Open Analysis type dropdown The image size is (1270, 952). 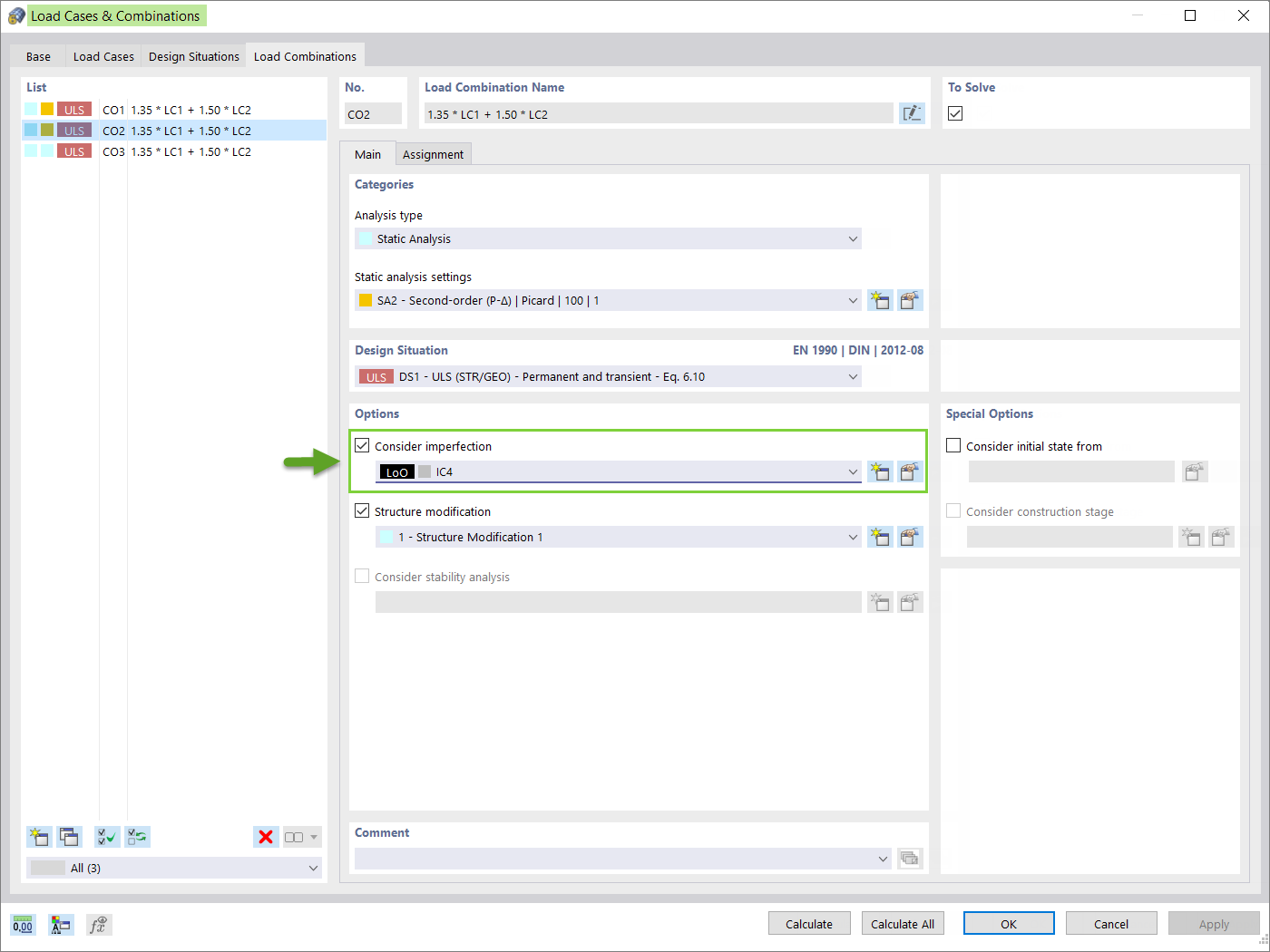(x=608, y=238)
